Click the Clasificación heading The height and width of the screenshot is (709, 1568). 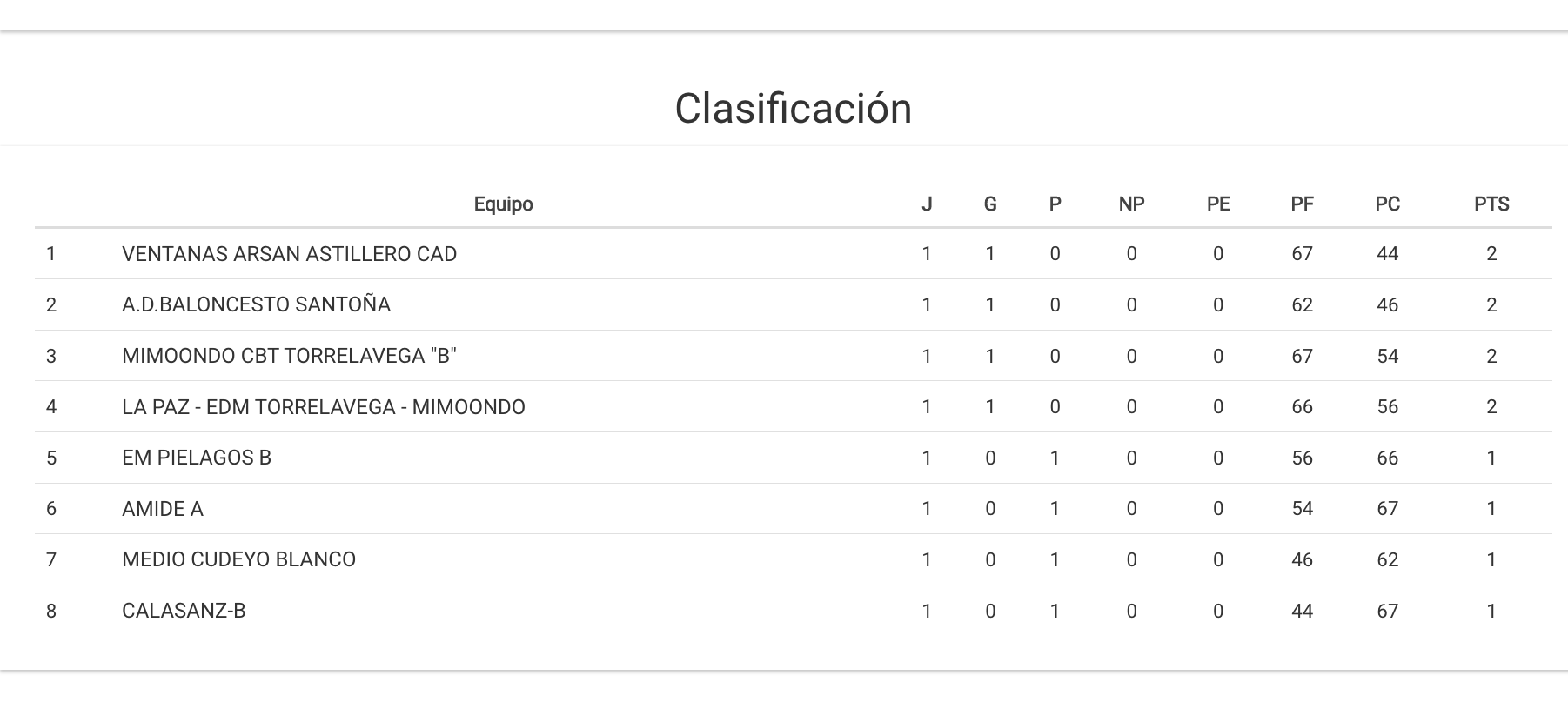point(793,109)
